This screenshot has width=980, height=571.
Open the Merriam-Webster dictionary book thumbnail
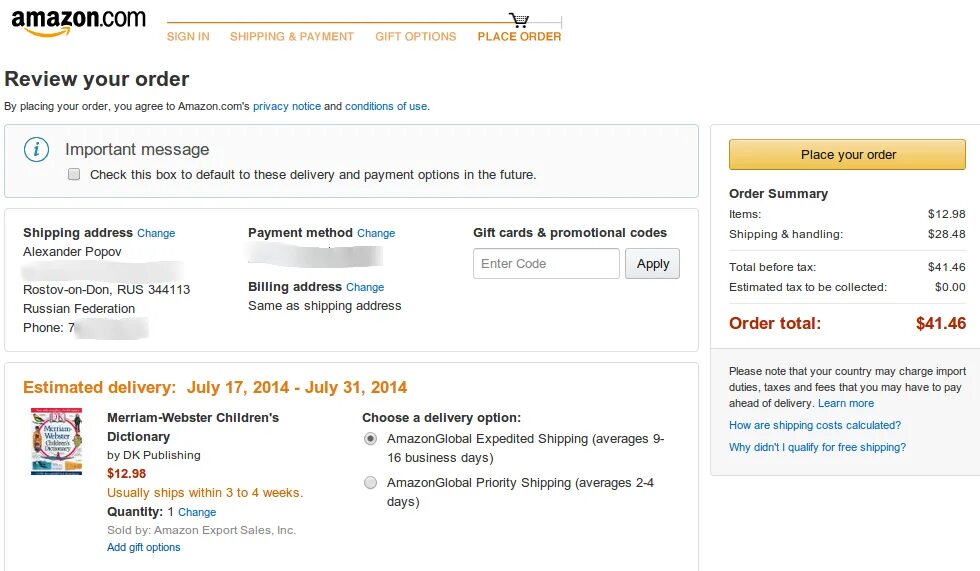click(57, 442)
